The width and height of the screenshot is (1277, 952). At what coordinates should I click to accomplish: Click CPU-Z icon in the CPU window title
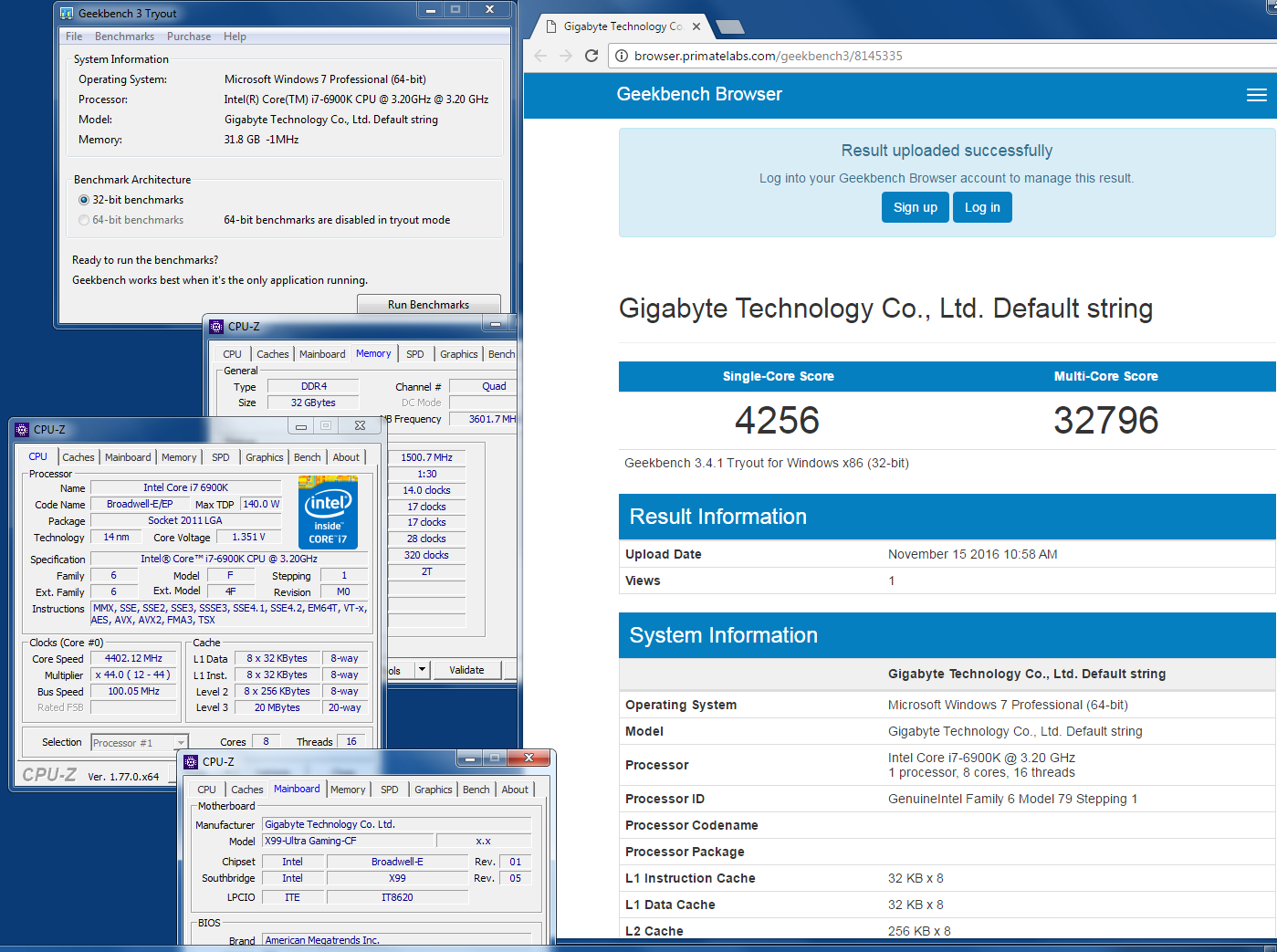[x=22, y=429]
